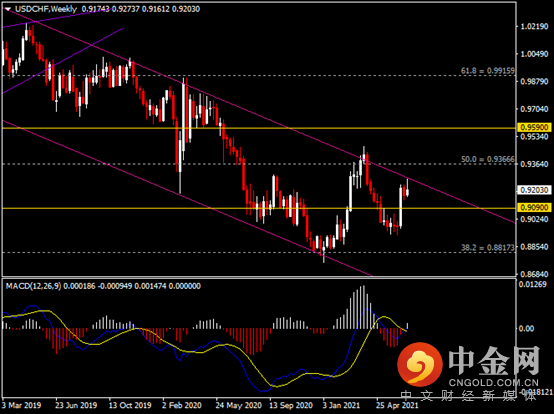Screen dimensions: 554x414
Task: Click the 3 Jan 2021 date marker
Action: [x=341, y=405]
